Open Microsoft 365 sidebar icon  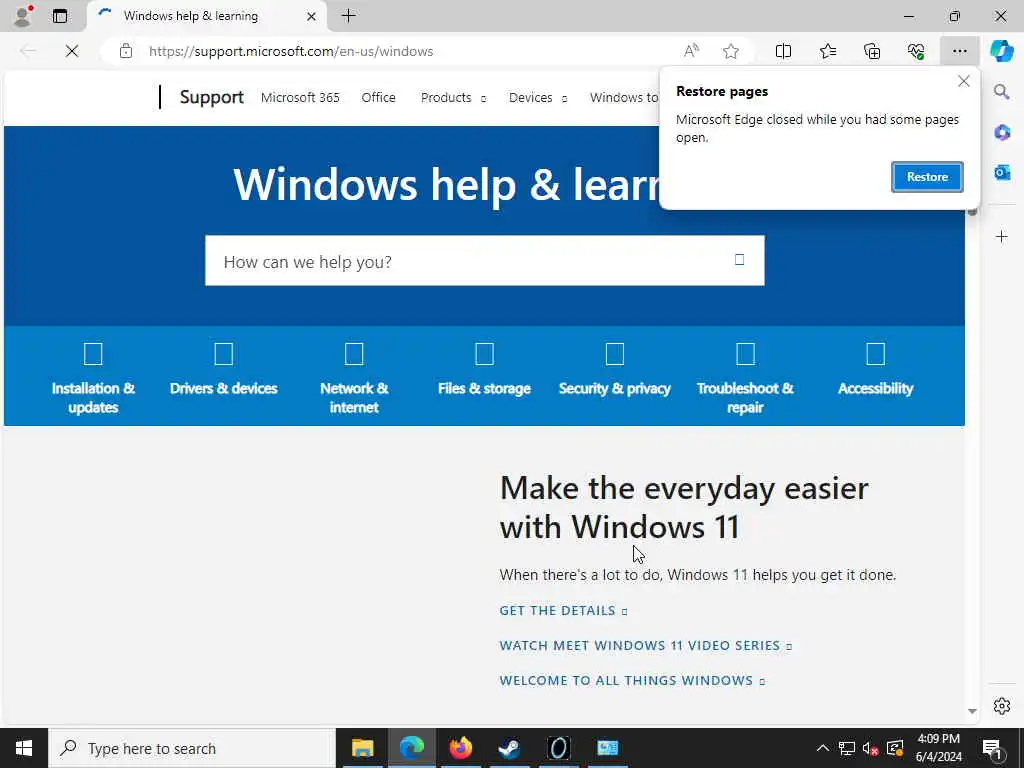pos(1002,133)
